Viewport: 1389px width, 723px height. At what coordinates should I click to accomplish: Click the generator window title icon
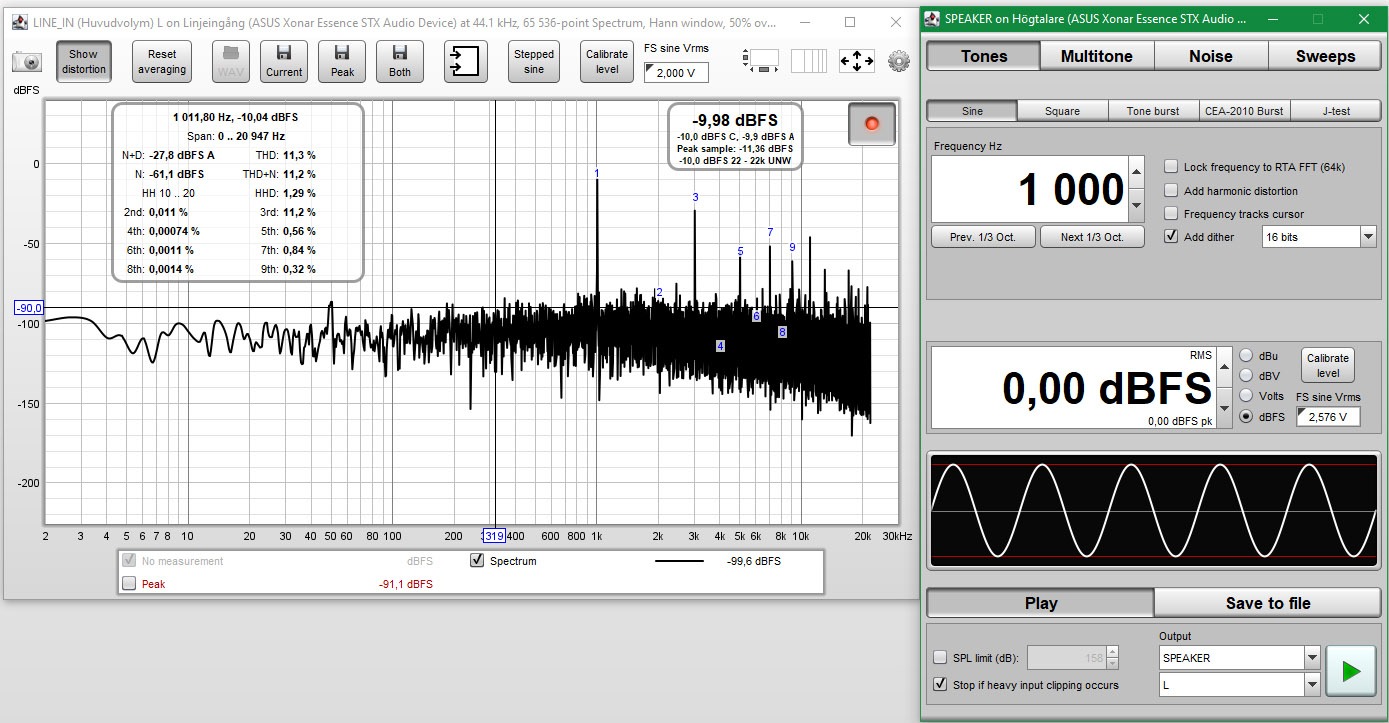point(932,18)
